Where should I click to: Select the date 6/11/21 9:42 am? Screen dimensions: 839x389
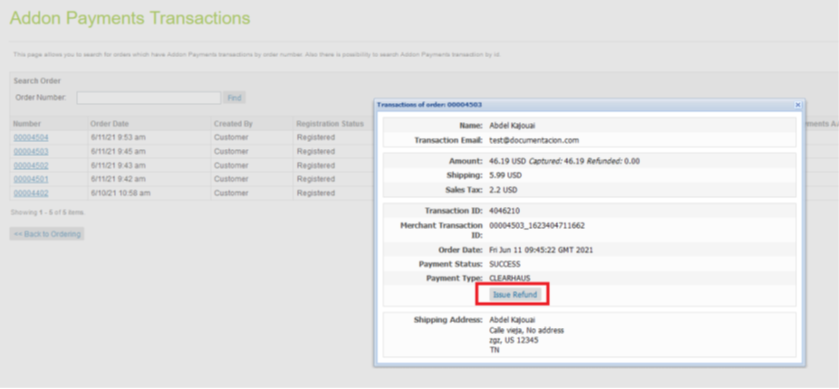118,179
